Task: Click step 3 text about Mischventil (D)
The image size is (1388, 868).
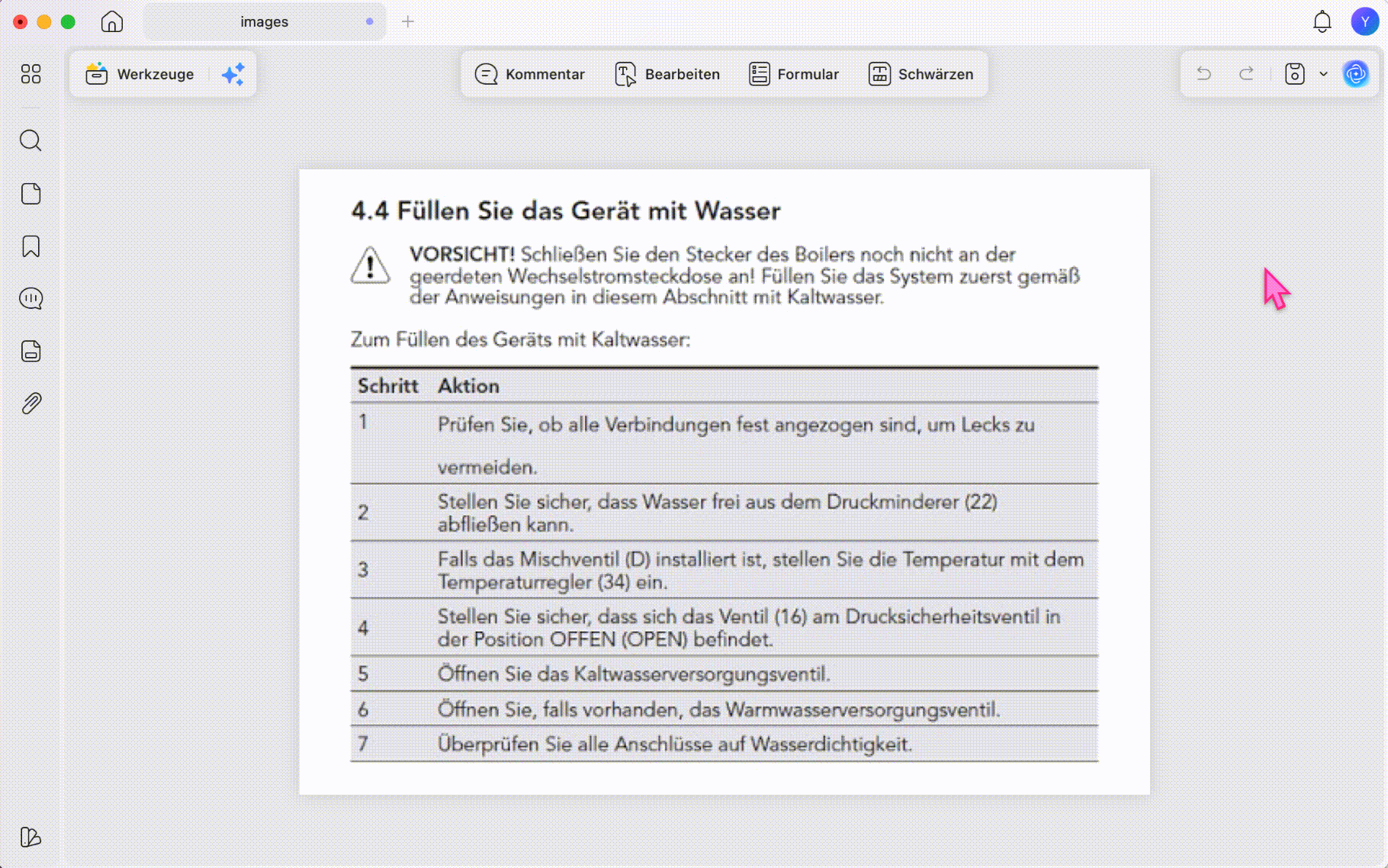Action: coord(760,571)
